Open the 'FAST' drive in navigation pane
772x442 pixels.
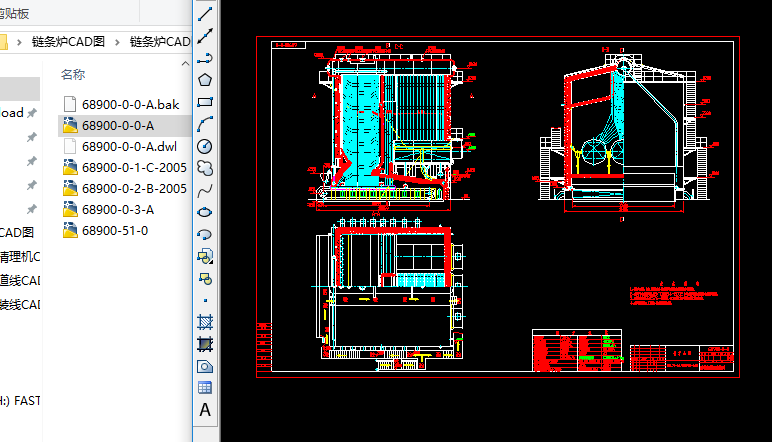[x=20, y=401]
